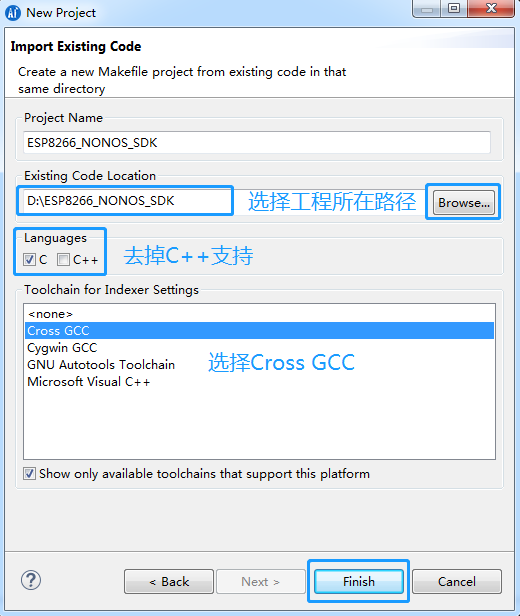Select Cross GCC toolchain

pos(259,331)
